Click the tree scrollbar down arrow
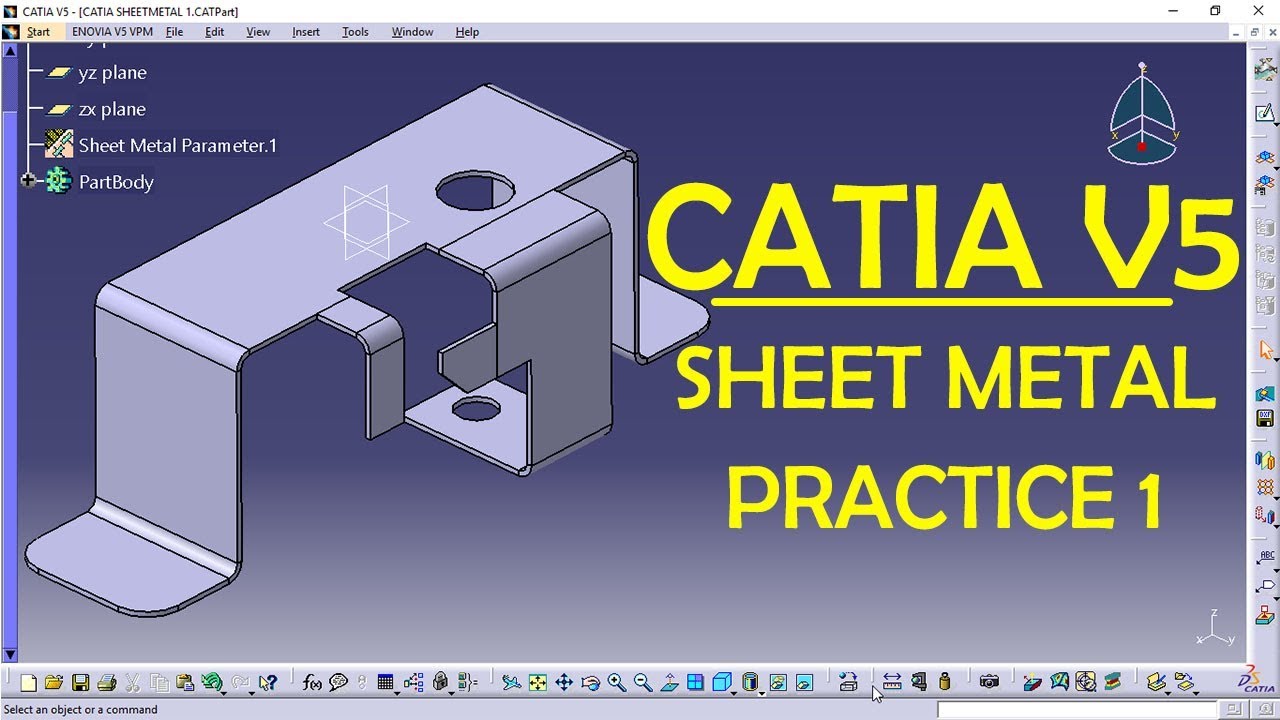This screenshot has height=720, width=1280. point(11,655)
